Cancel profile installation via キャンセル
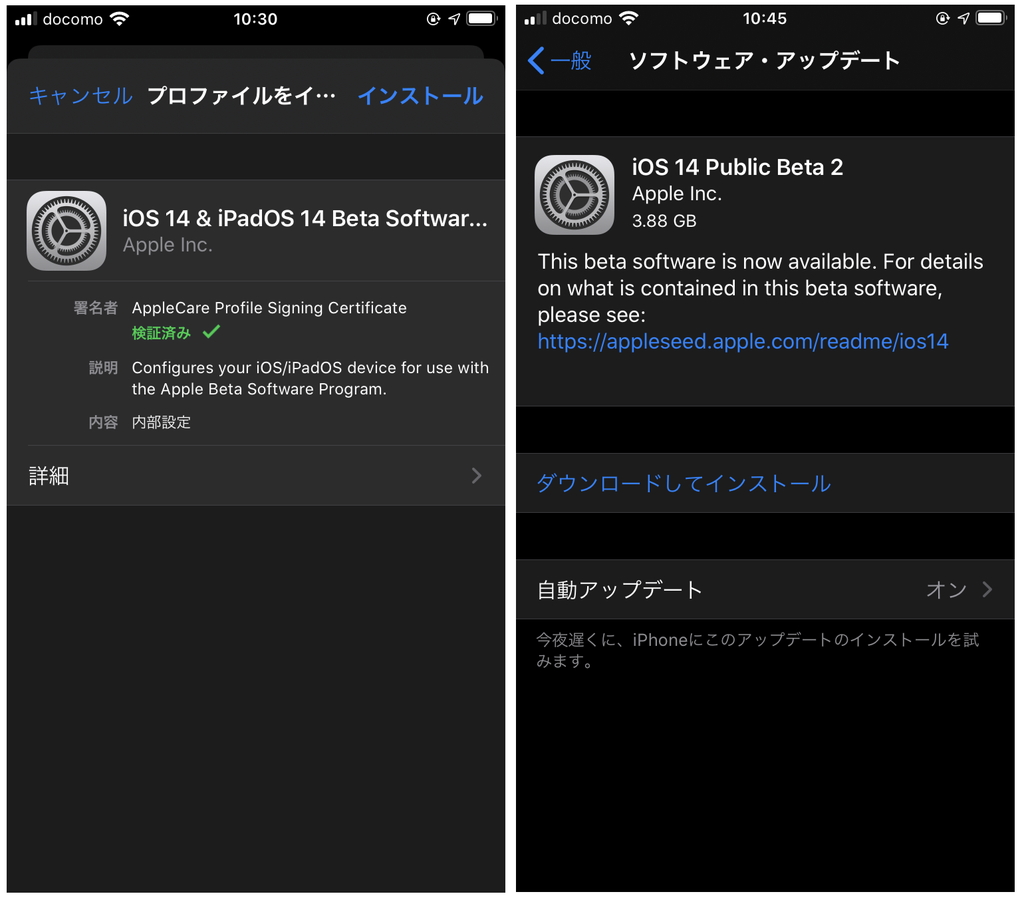This screenshot has width=1024, height=898. [80, 97]
